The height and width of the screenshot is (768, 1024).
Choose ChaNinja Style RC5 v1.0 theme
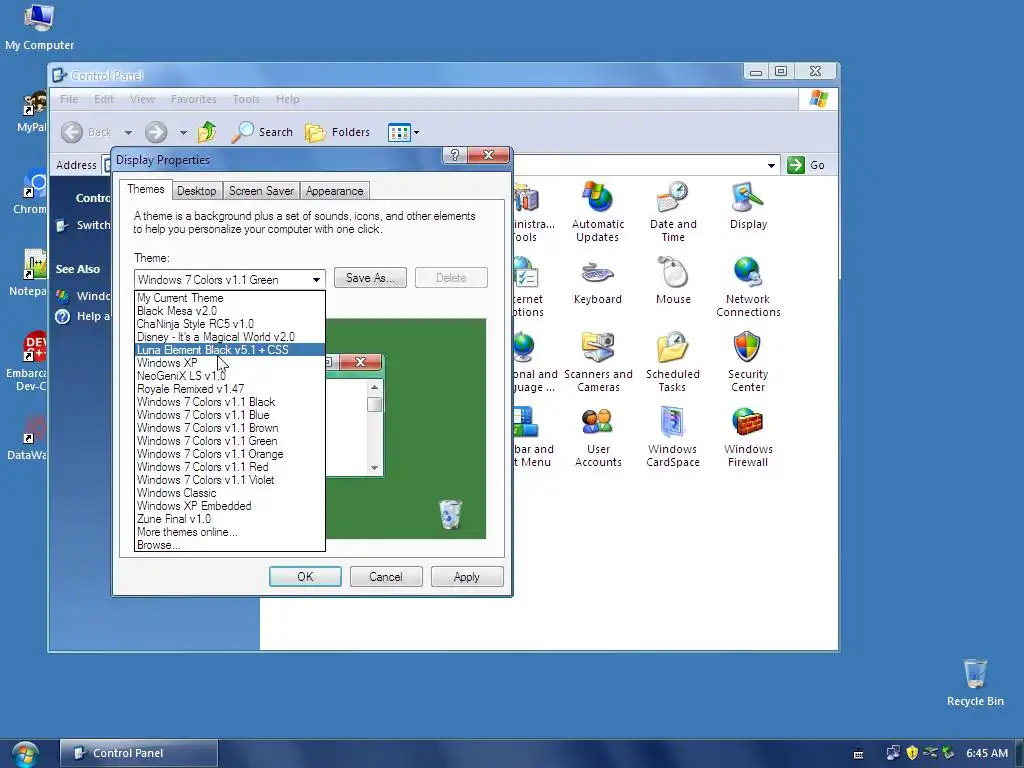click(229, 324)
